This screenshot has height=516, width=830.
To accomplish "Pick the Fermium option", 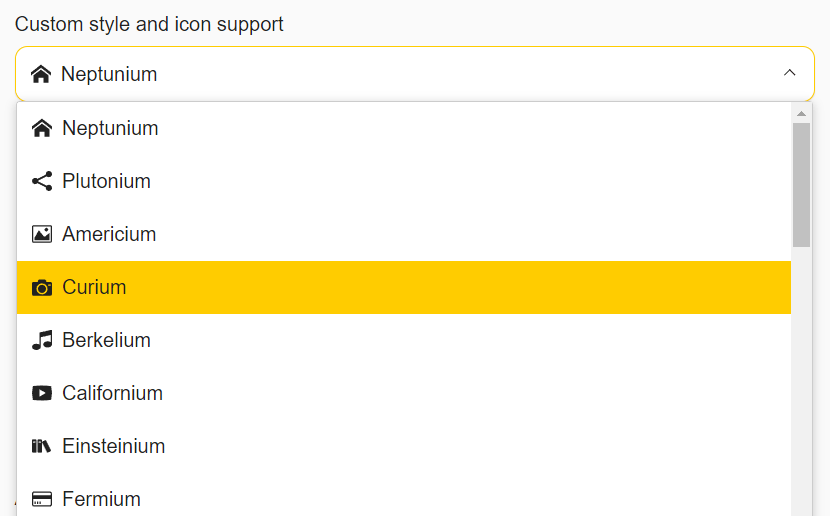I will (x=404, y=496).
